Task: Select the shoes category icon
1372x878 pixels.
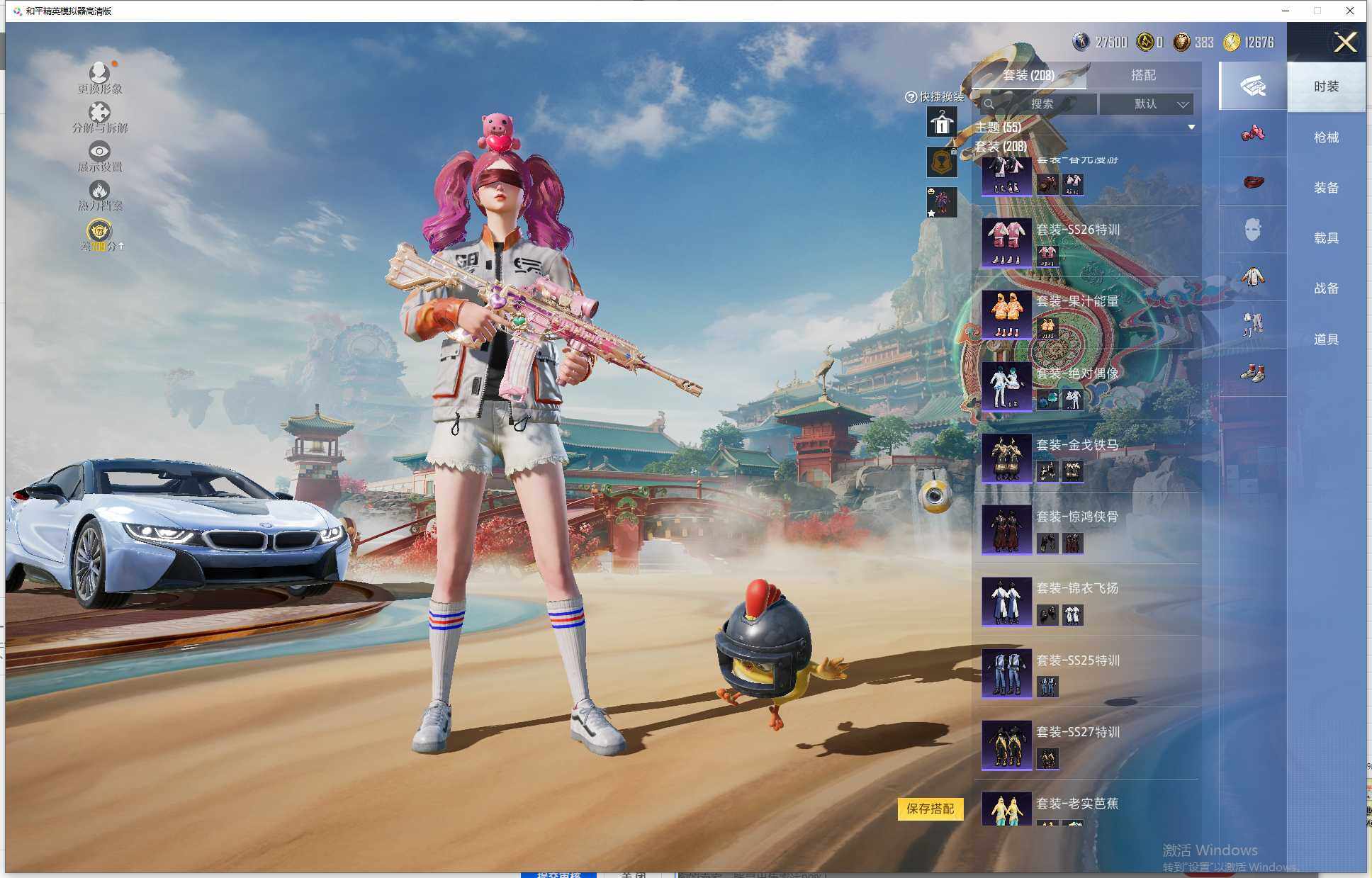Action: (x=1252, y=373)
